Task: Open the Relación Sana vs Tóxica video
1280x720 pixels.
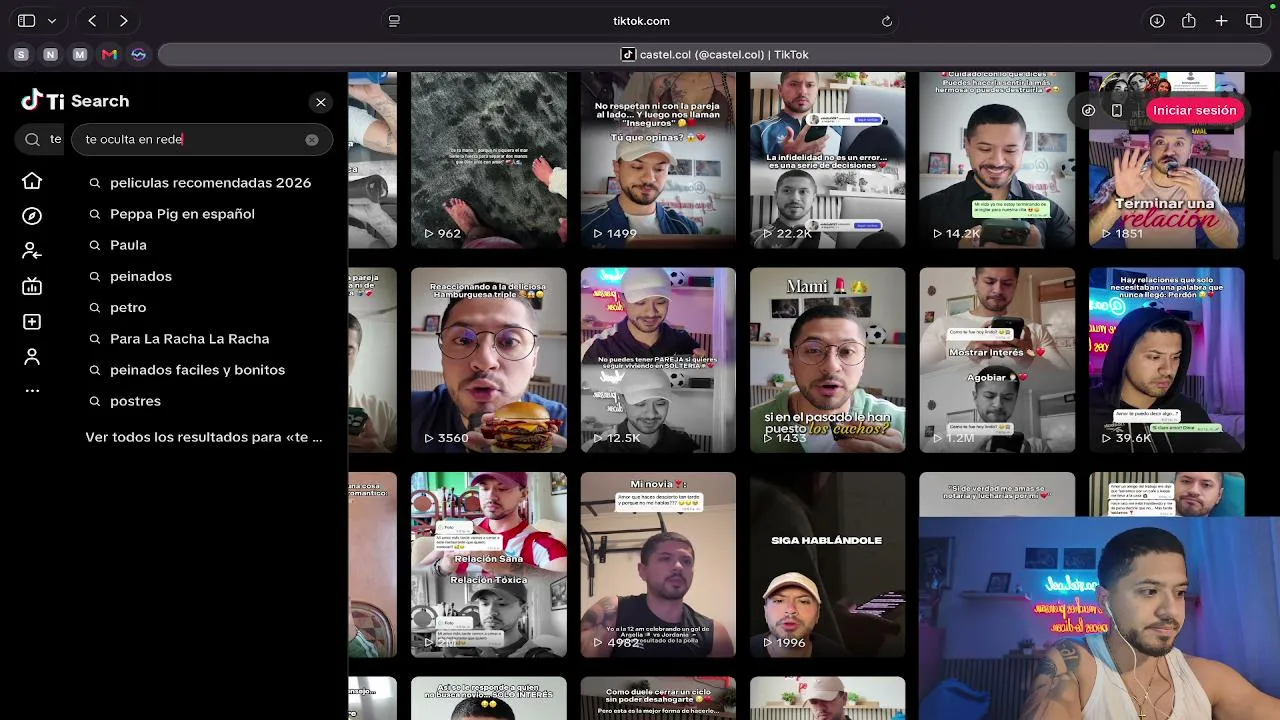Action: click(489, 565)
